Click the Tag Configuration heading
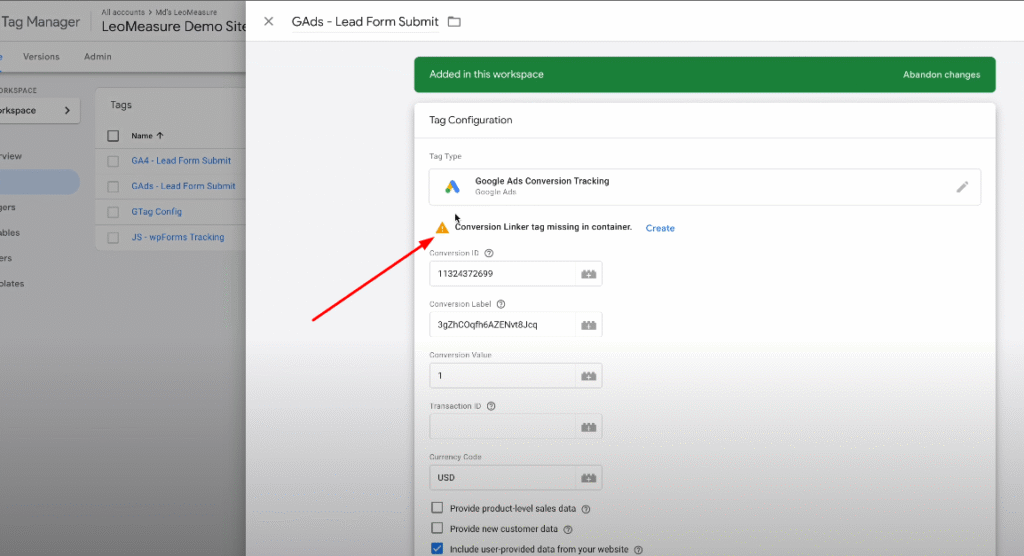Image resolution: width=1024 pixels, height=556 pixels. click(470, 120)
